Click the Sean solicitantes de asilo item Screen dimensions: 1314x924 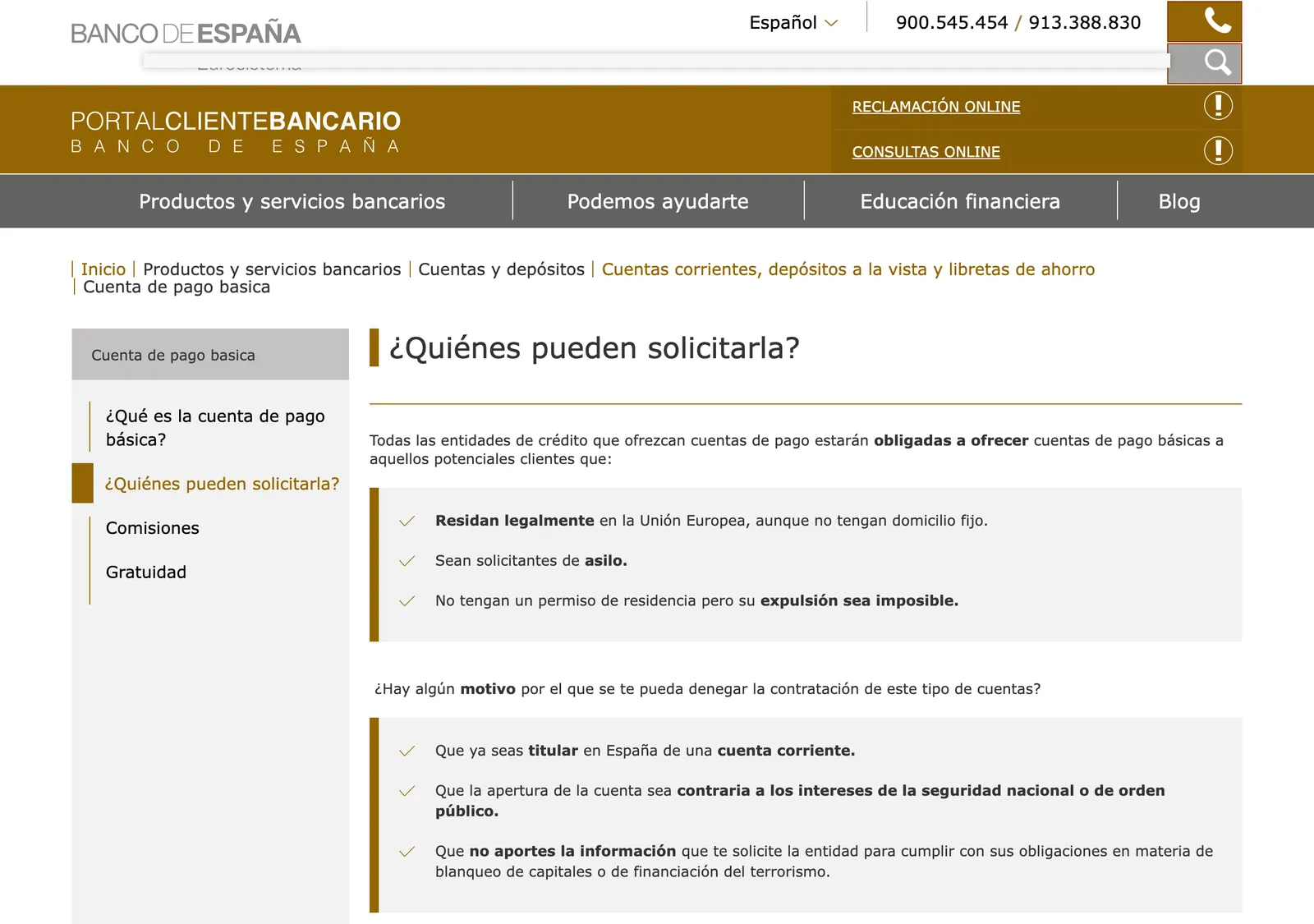pyautogui.click(x=531, y=561)
